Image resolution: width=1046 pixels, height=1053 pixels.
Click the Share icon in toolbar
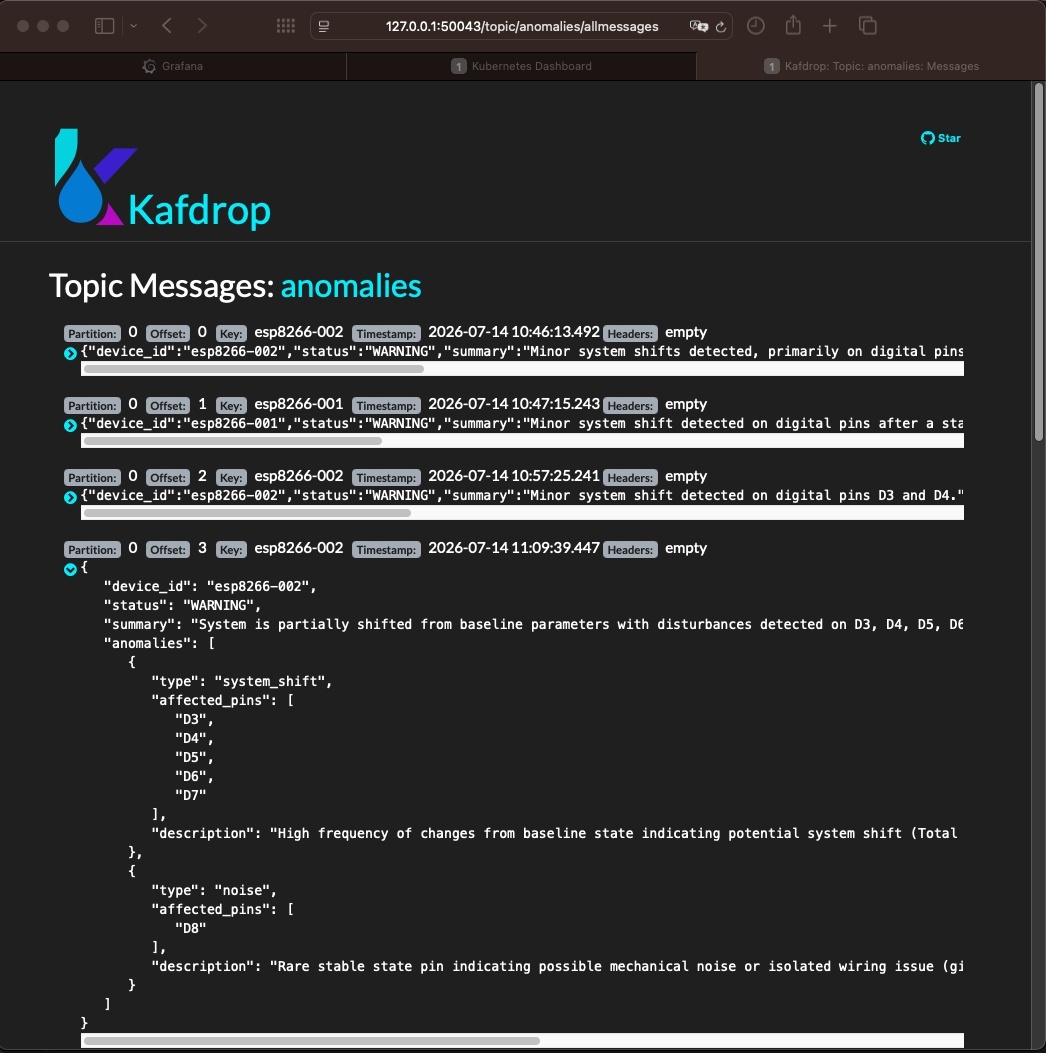794,26
